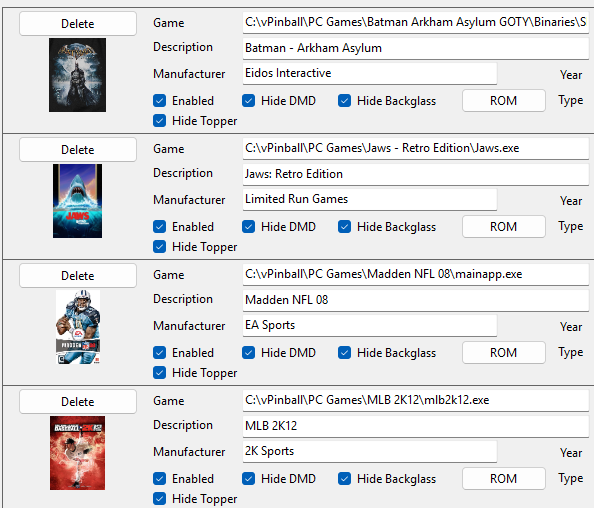Delete the MLB 2K12 entry

pos(78,402)
